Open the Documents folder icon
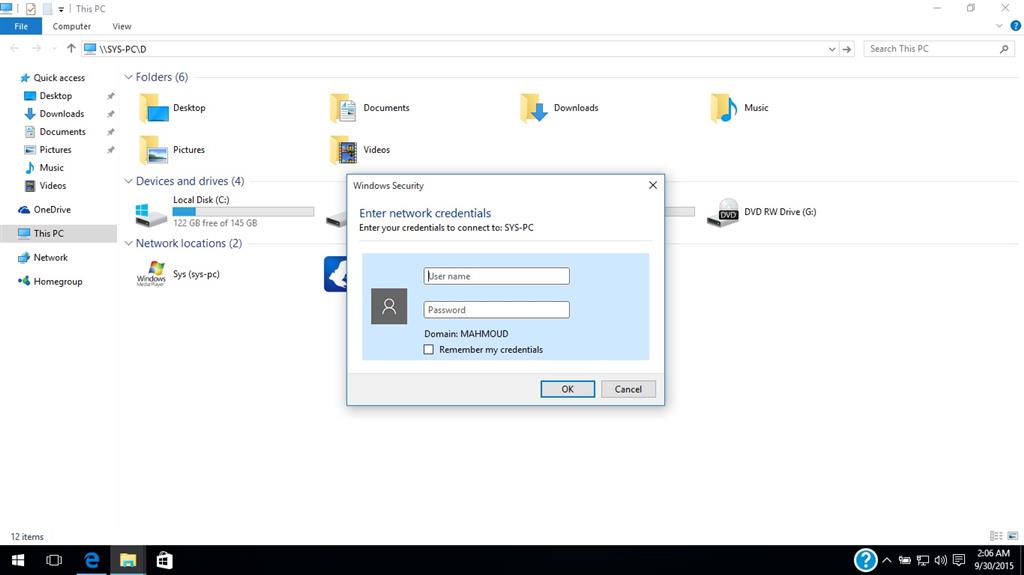1024x575 pixels. [344, 108]
